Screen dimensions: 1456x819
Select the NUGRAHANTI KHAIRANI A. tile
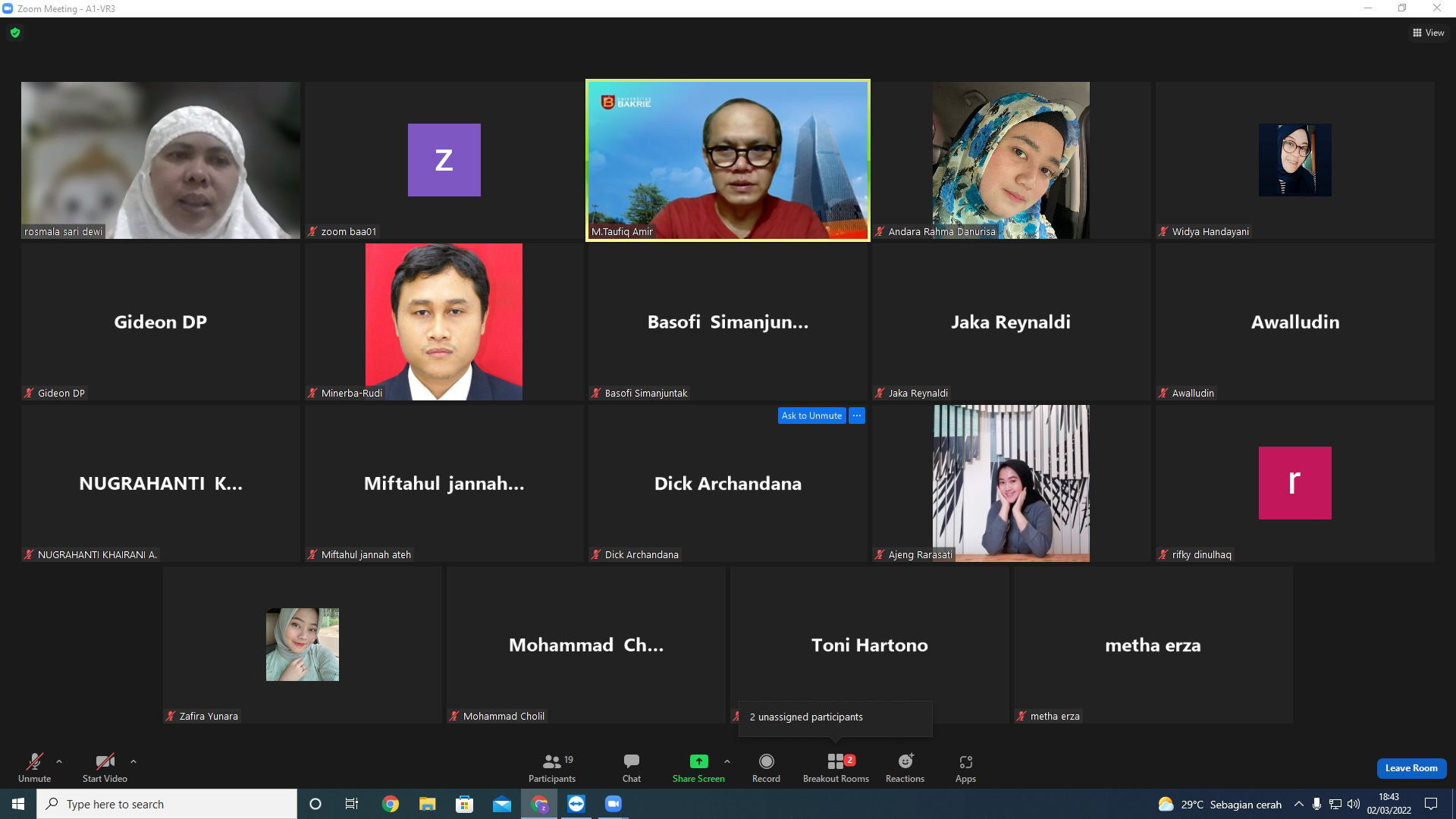pos(161,483)
